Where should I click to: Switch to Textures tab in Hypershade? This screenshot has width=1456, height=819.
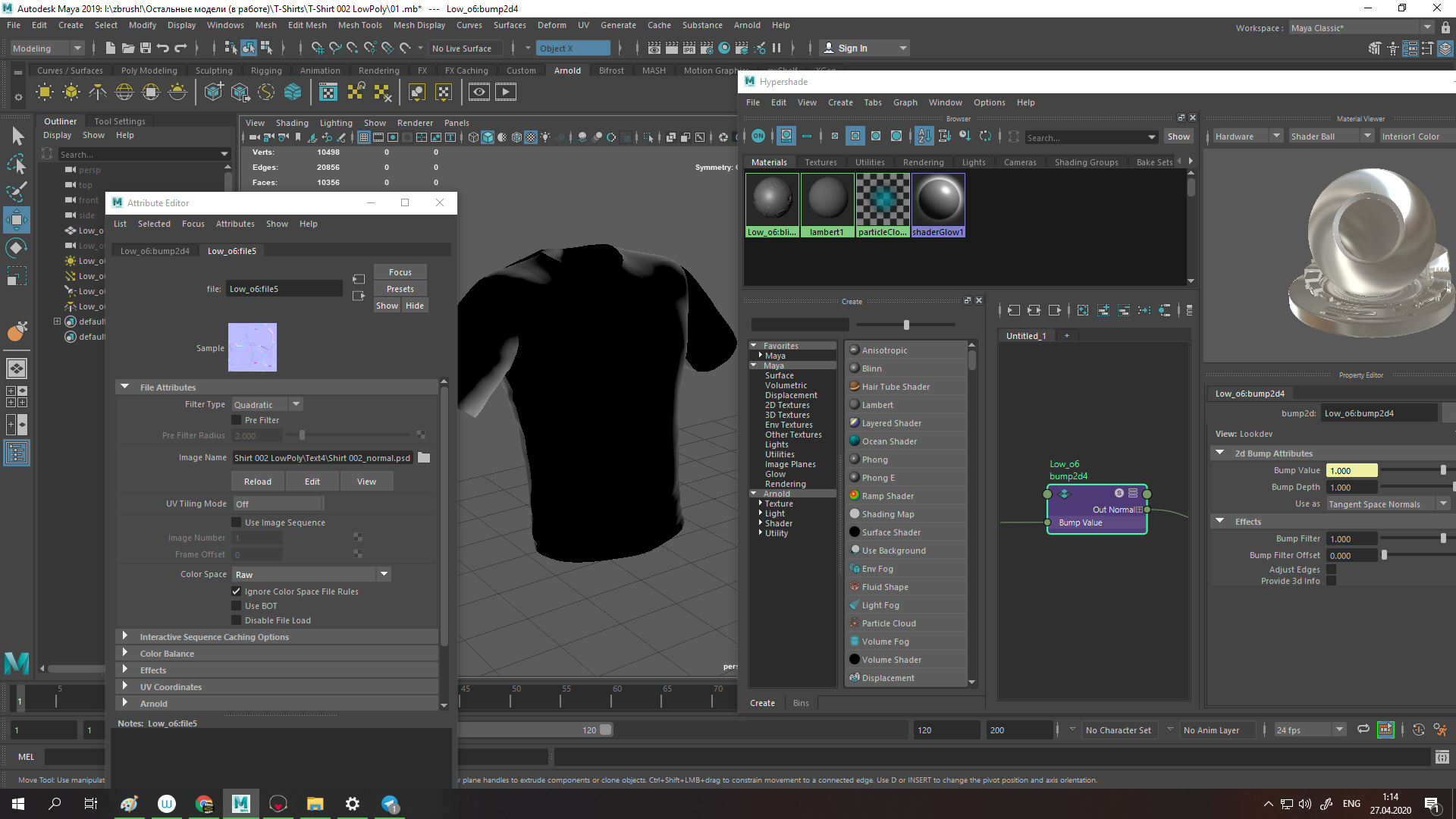[821, 162]
